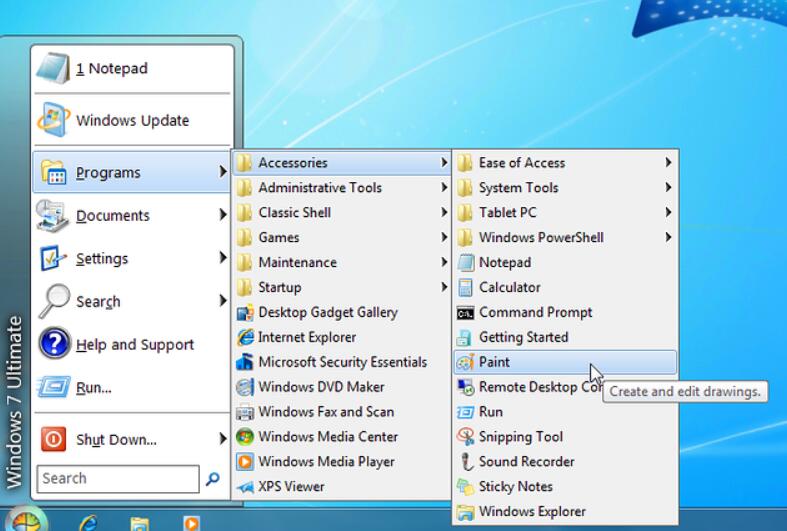The image size is (787, 531).
Task: Click the Windows Update label
Action: pos(133,120)
